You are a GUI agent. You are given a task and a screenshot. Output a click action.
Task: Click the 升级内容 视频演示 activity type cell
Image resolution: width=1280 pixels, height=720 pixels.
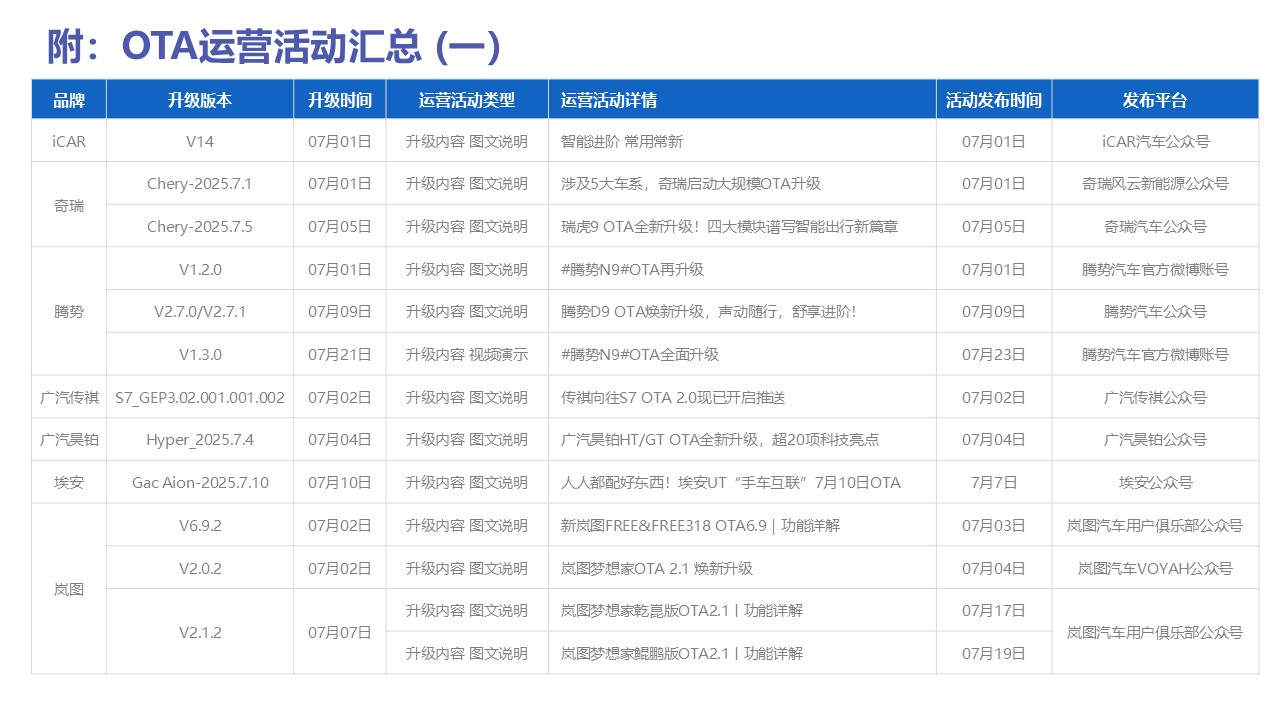pyautogui.click(x=467, y=354)
